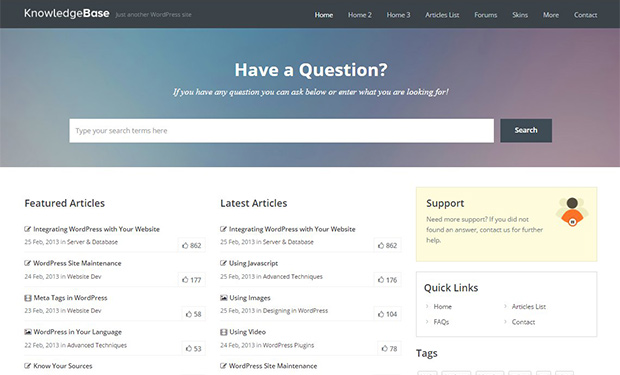Like WordPress in Your Language (53)
The height and width of the screenshot is (375, 620).
point(193,348)
